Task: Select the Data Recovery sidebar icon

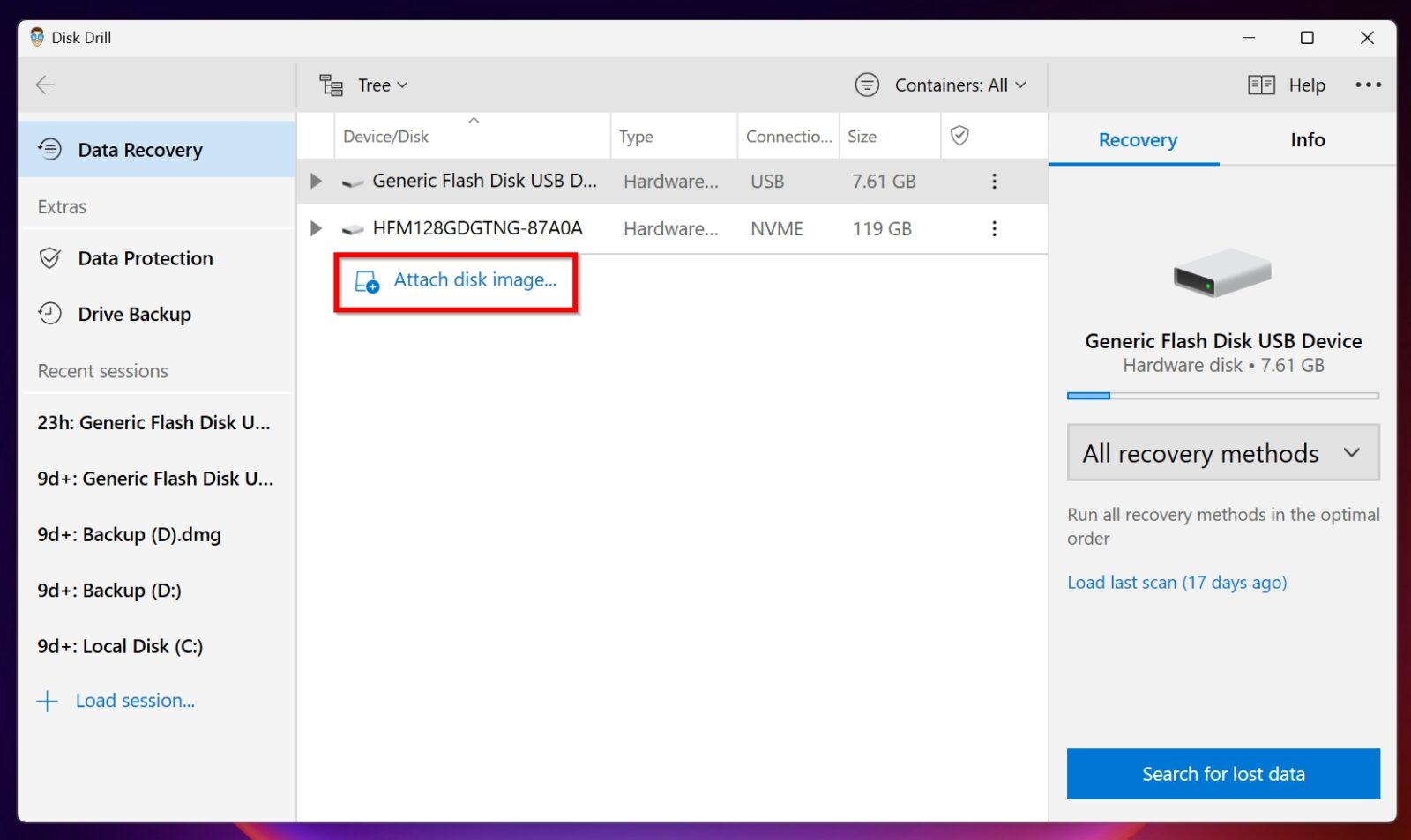Action: pos(50,150)
